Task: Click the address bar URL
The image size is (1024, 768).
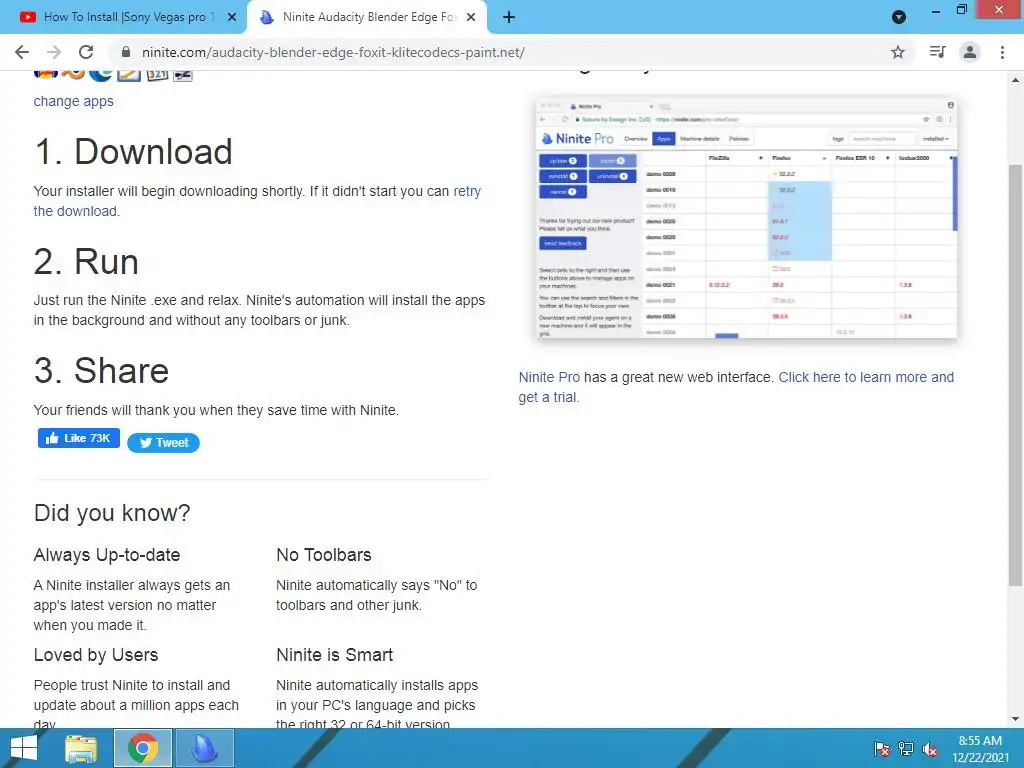Action: click(333, 52)
